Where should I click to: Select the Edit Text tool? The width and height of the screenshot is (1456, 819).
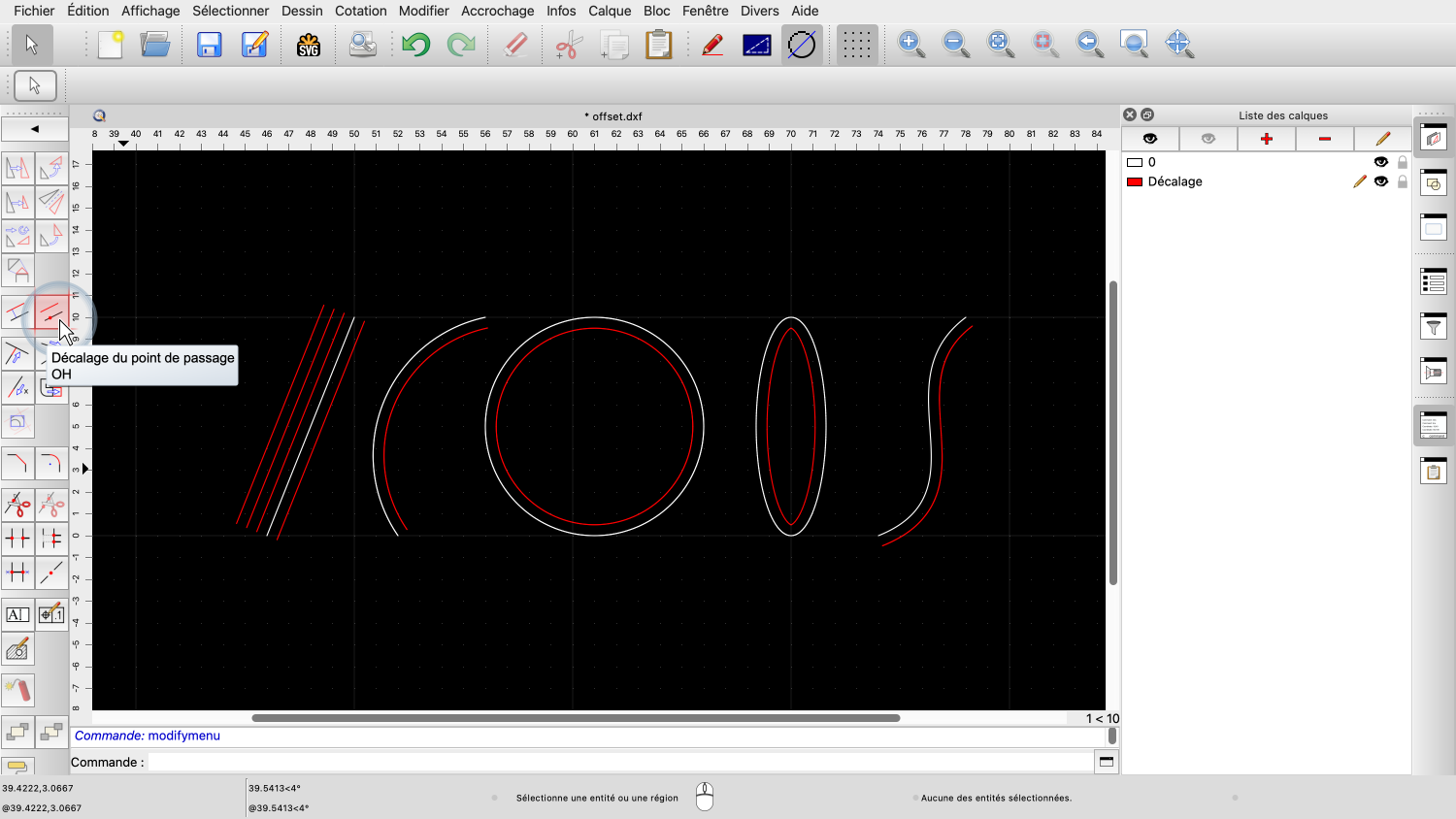point(17,614)
